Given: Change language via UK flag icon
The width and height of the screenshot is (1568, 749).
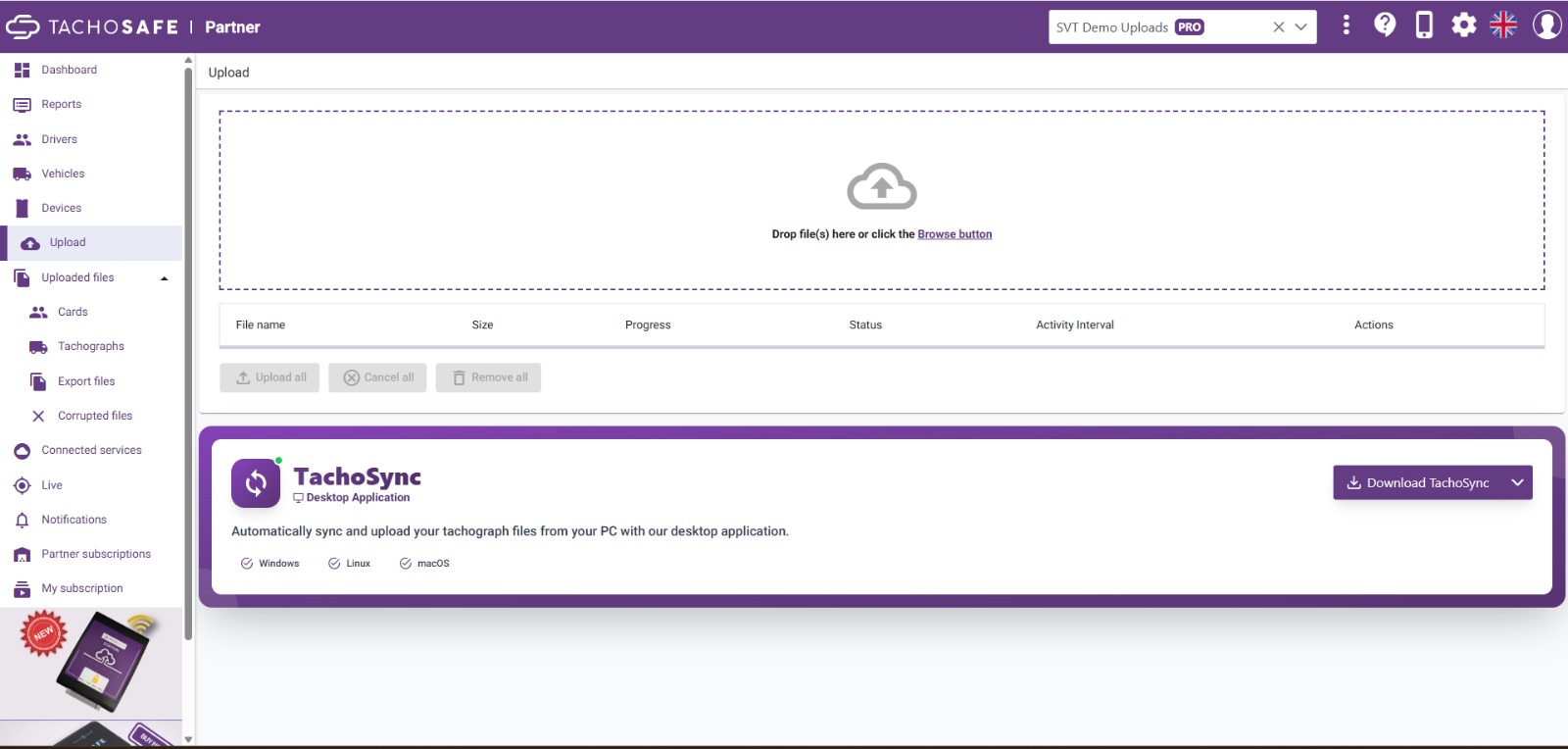Looking at the screenshot, I should pyautogui.click(x=1503, y=25).
